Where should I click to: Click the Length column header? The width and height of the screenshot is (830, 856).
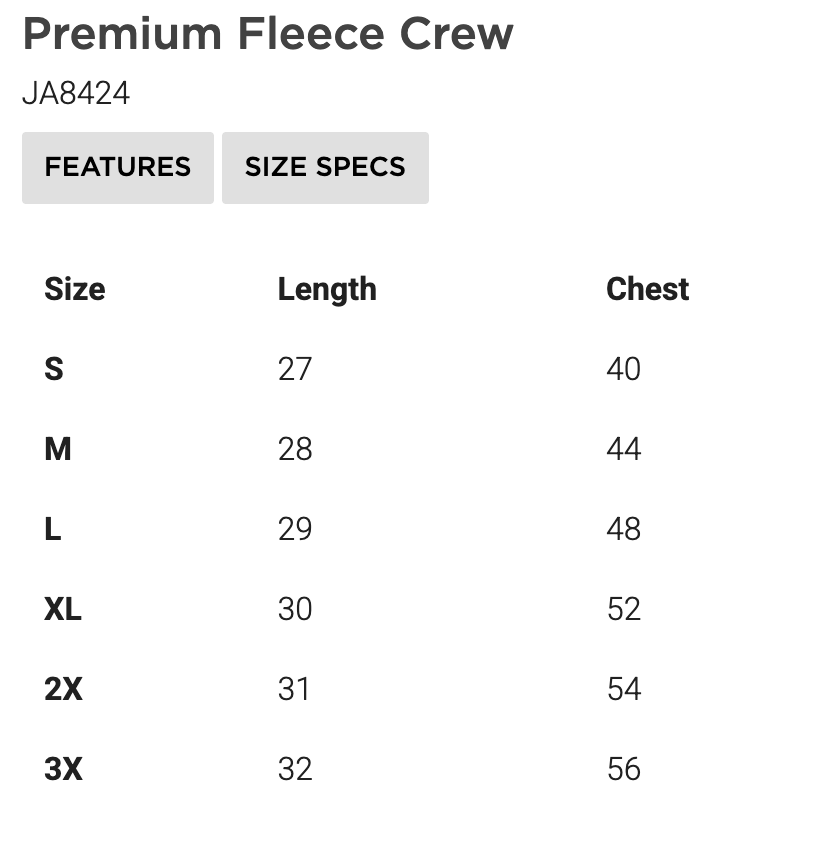coord(327,289)
